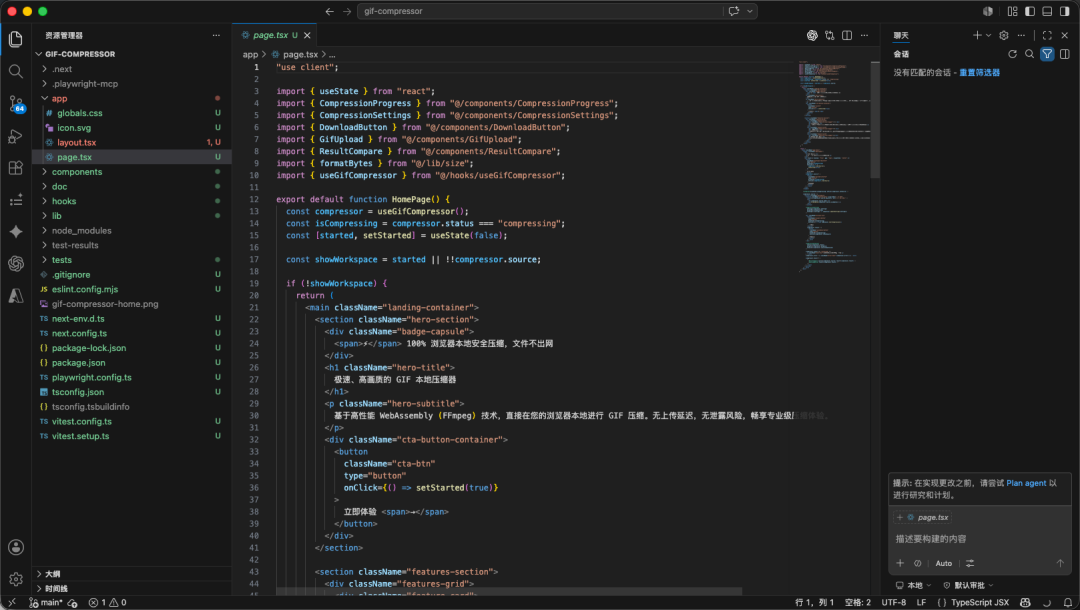Click the Plan agent link in chat tip
The height and width of the screenshot is (610, 1080).
pos(1026,483)
